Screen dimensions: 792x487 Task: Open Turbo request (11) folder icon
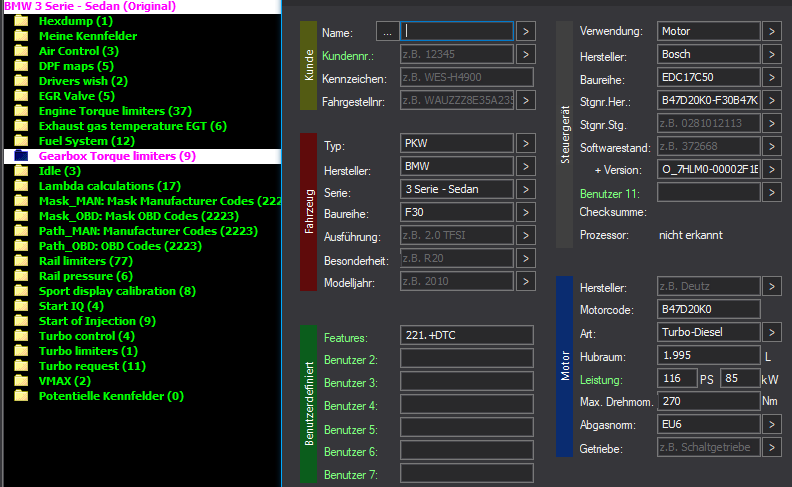[21, 366]
